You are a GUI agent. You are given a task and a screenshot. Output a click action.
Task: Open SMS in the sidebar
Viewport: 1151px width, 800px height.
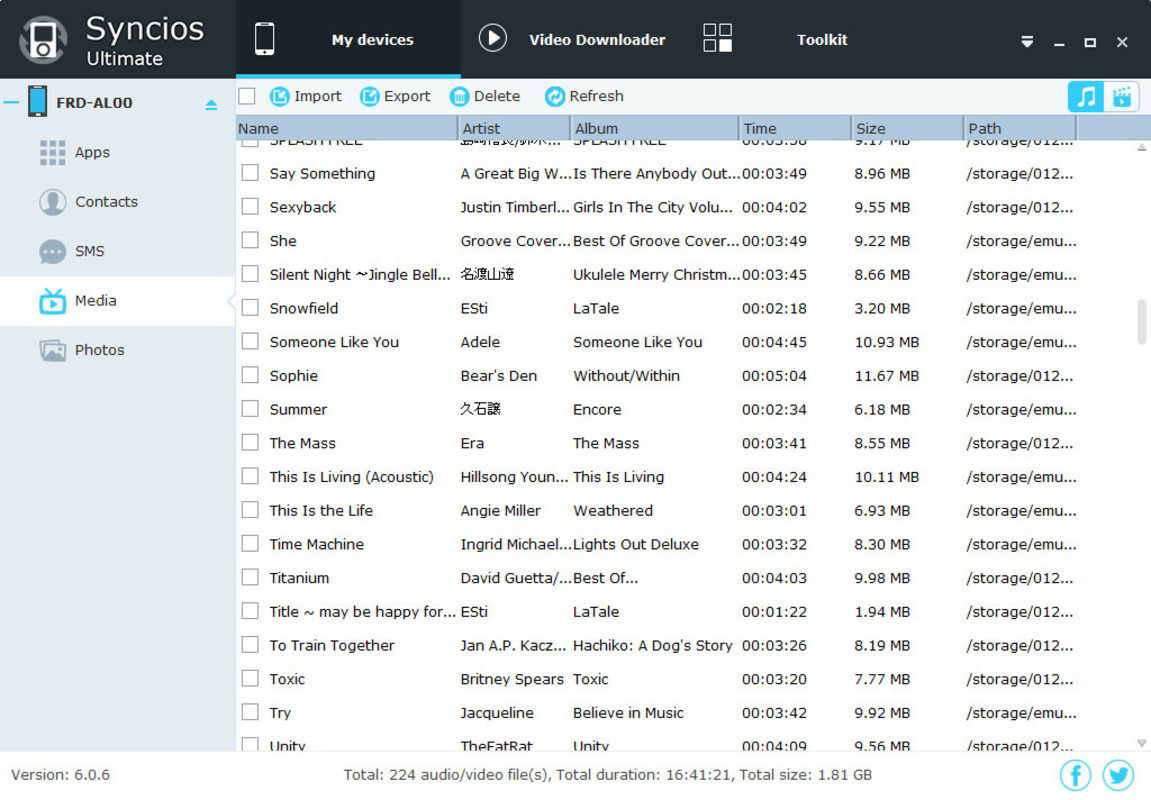[x=72, y=251]
